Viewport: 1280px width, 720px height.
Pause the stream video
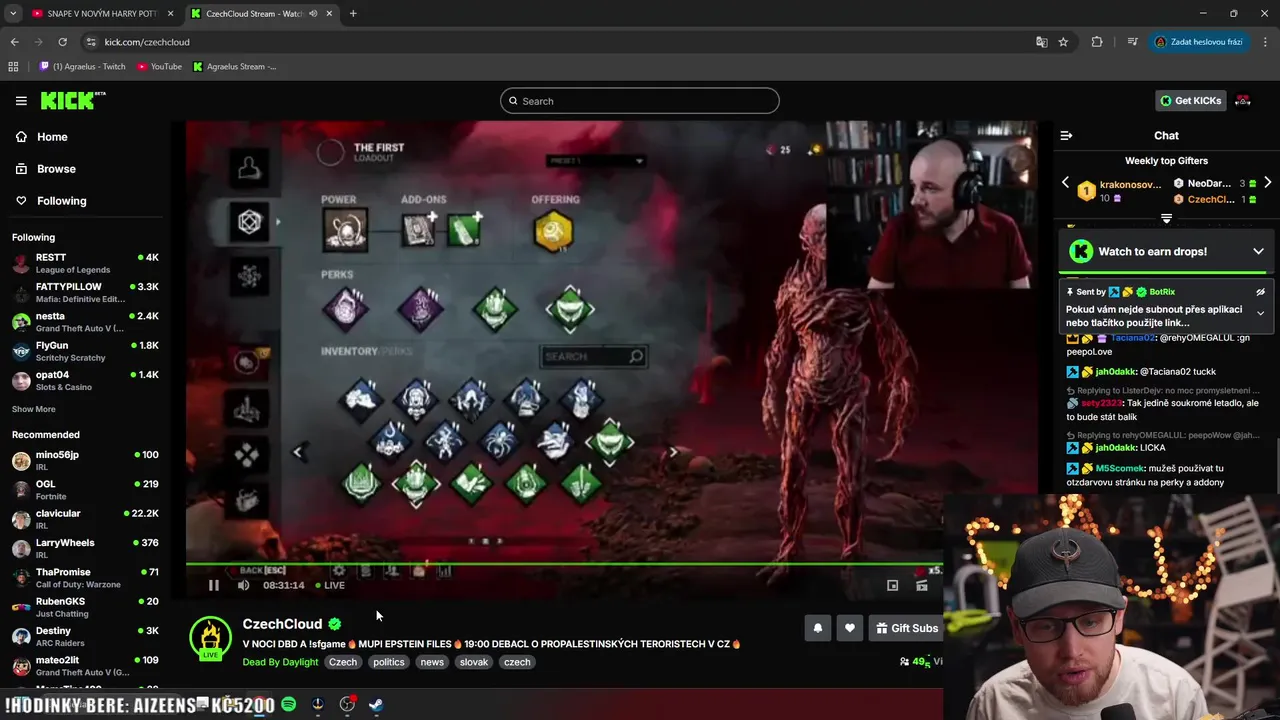[213, 585]
